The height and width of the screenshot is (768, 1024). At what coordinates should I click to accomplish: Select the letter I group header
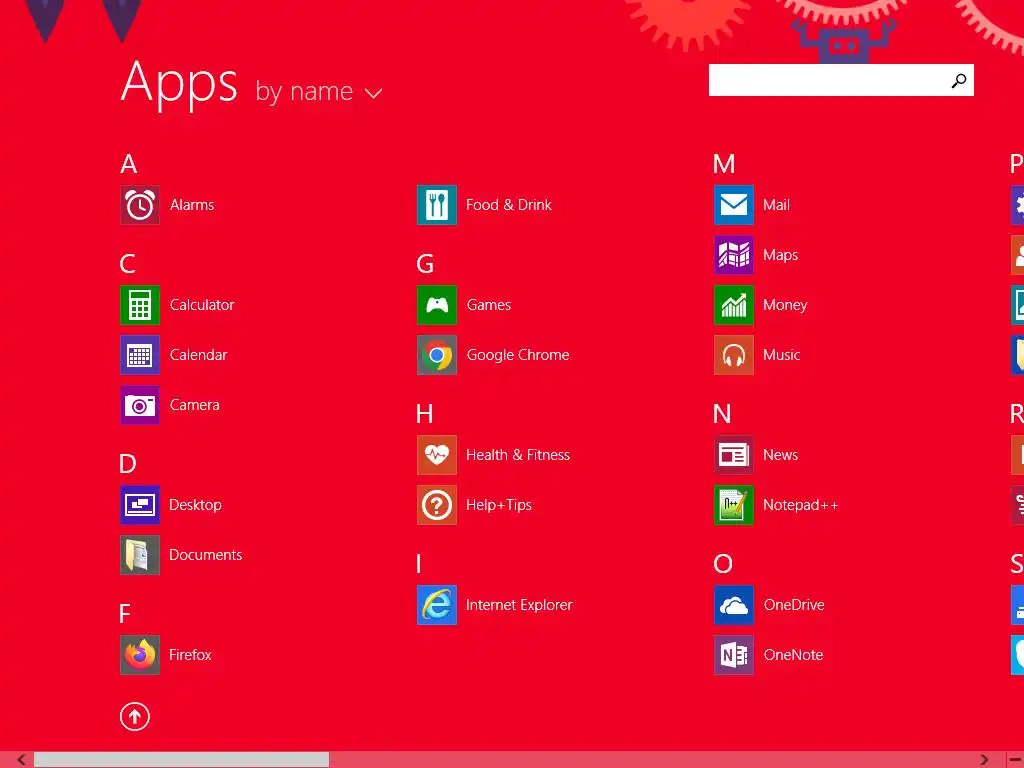pos(419,564)
